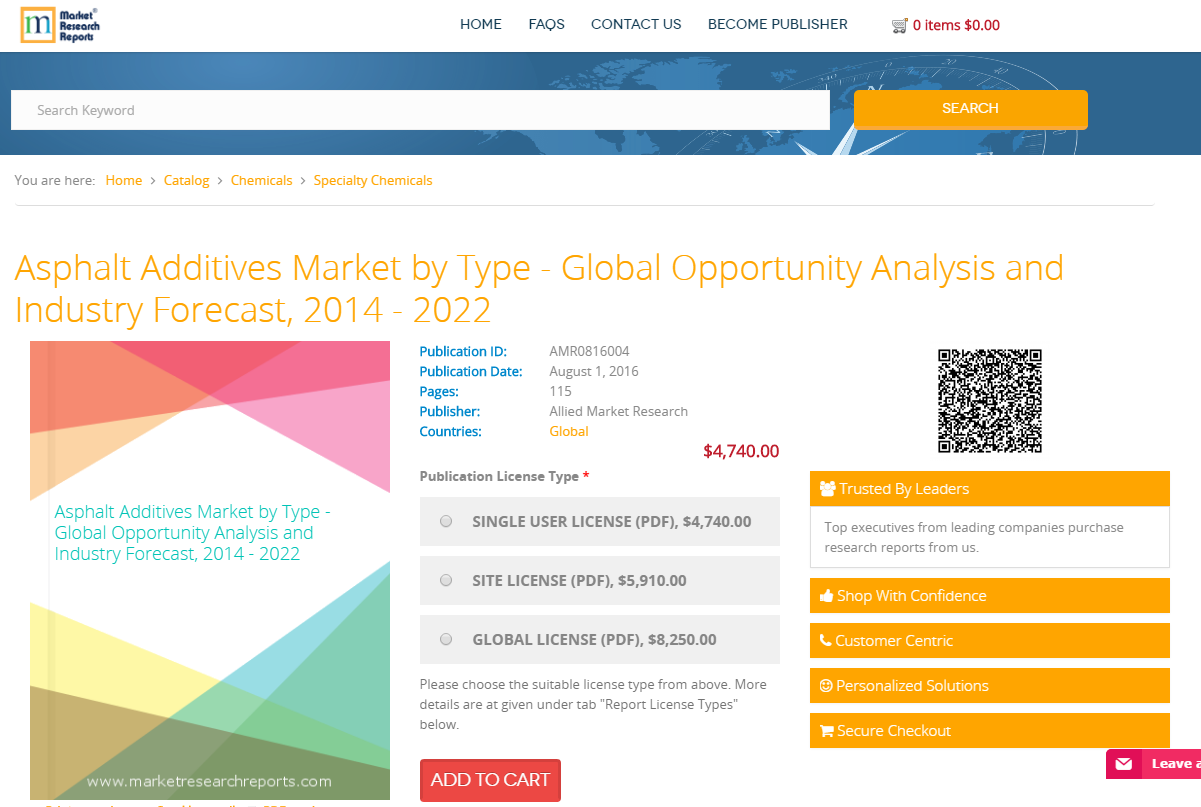Viewport: 1201px width, 807px height.
Task: Navigate to BECOME PUBLISHER
Action: [777, 24]
